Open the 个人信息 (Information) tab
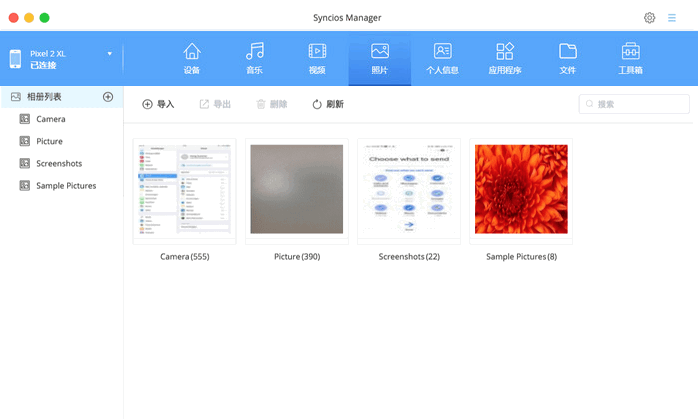The image size is (698, 419). click(x=442, y=58)
